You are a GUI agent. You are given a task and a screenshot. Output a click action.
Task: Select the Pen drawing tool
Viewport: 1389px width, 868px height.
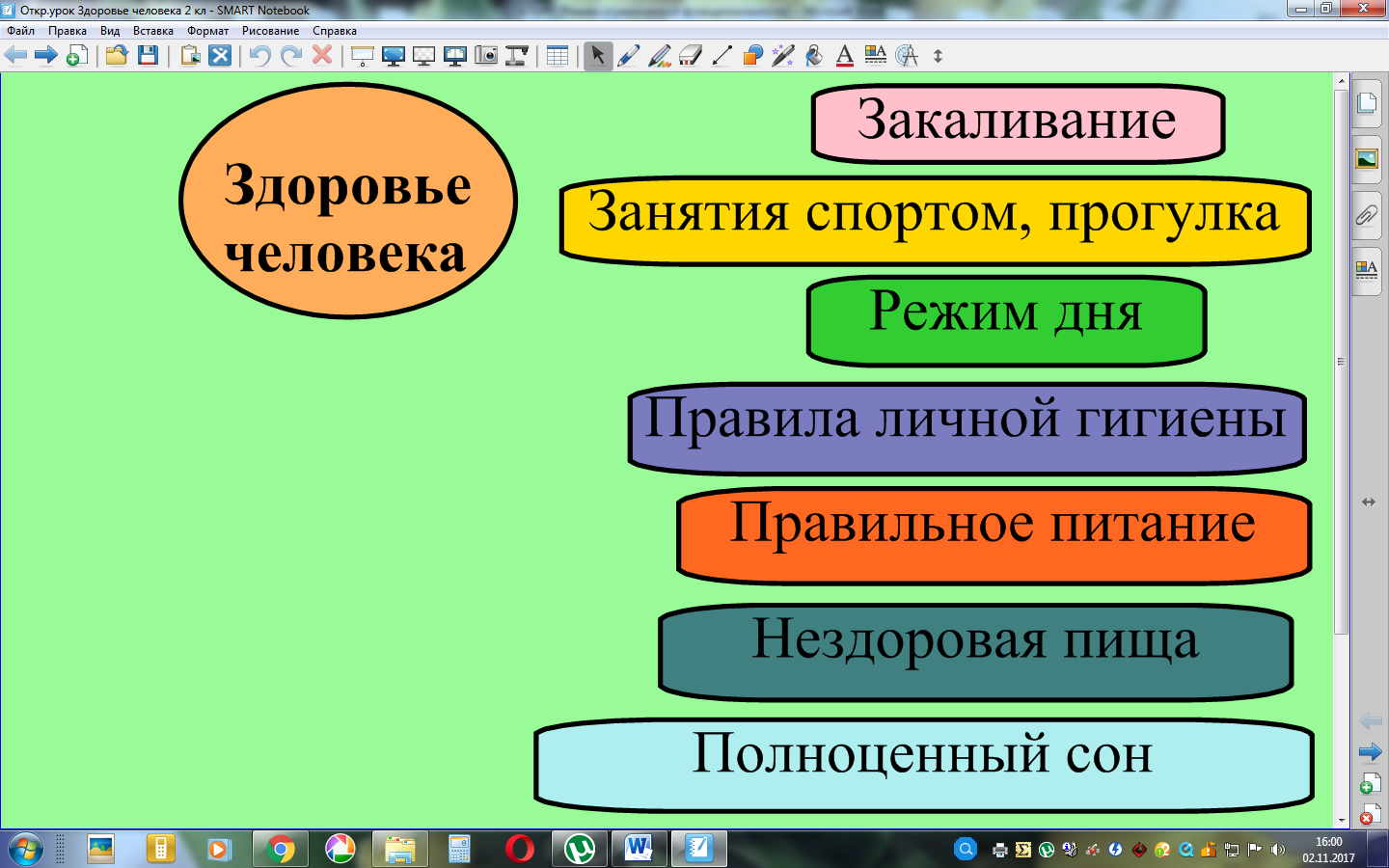click(629, 56)
